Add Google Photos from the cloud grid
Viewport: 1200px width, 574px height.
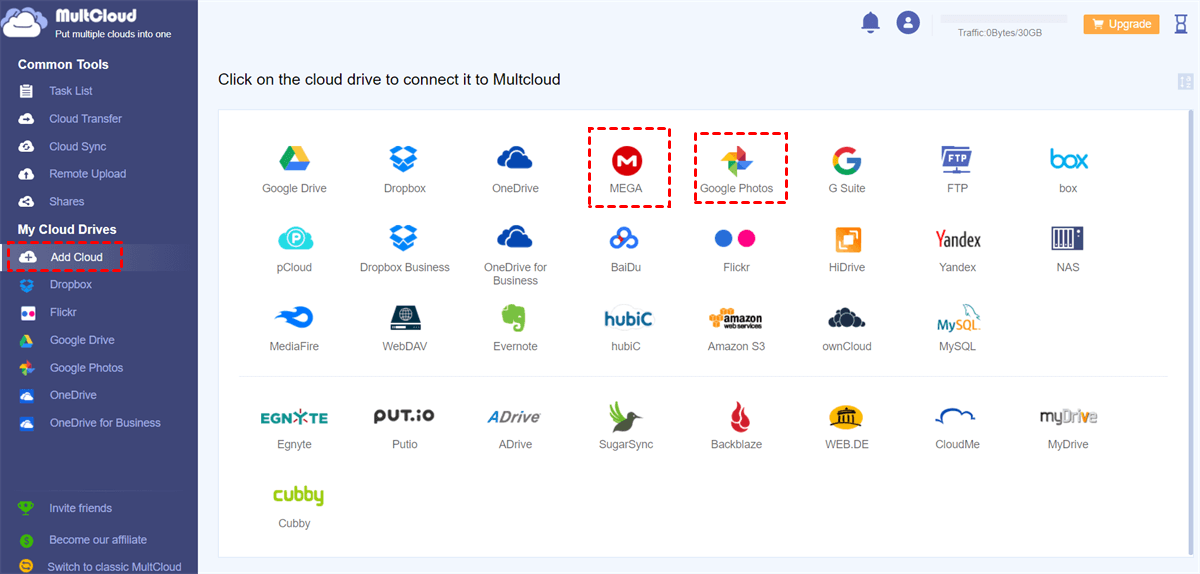point(737,168)
